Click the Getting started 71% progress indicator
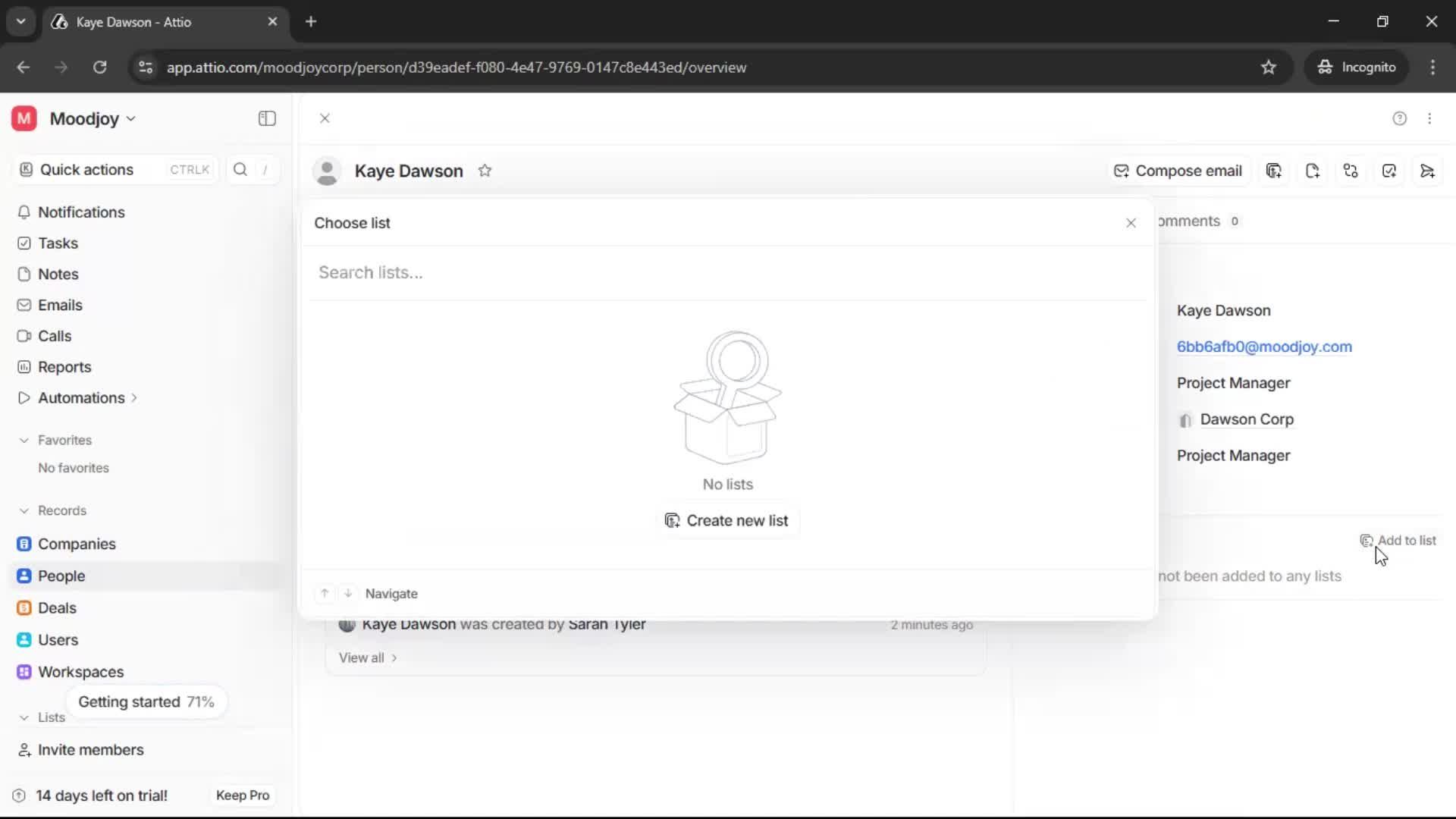The width and height of the screenshot is (1456, 819). coord(146,701)
